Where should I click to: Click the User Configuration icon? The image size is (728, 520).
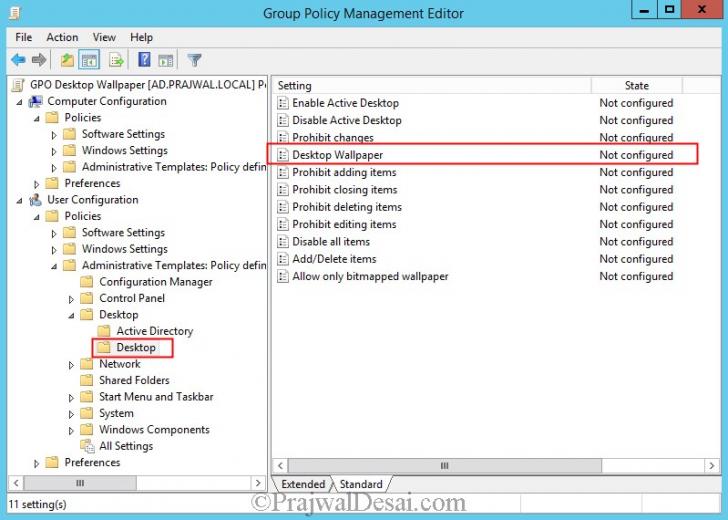[x=35, y=200]
